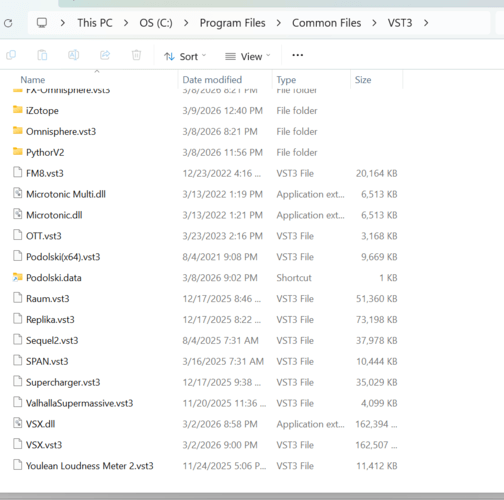Click the PC monitor icon in address bar

coord(42,23)
